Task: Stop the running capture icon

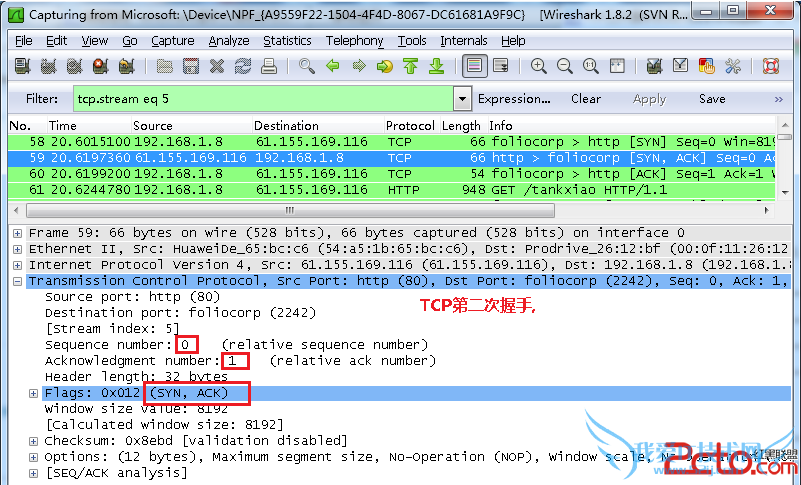Action: [101, 66]
